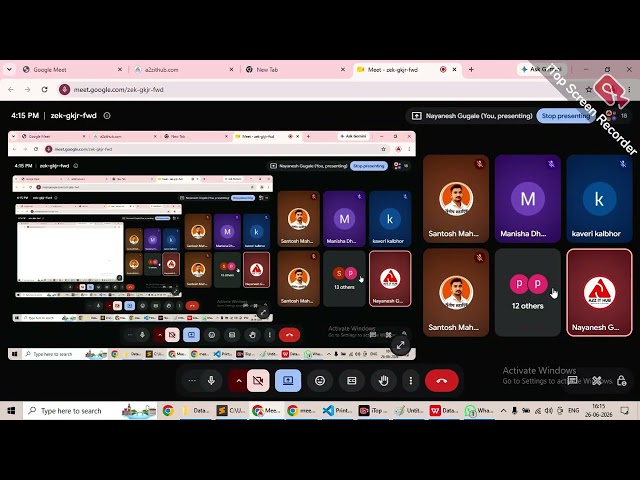Open a new browser tab with plus

[471, 70]
